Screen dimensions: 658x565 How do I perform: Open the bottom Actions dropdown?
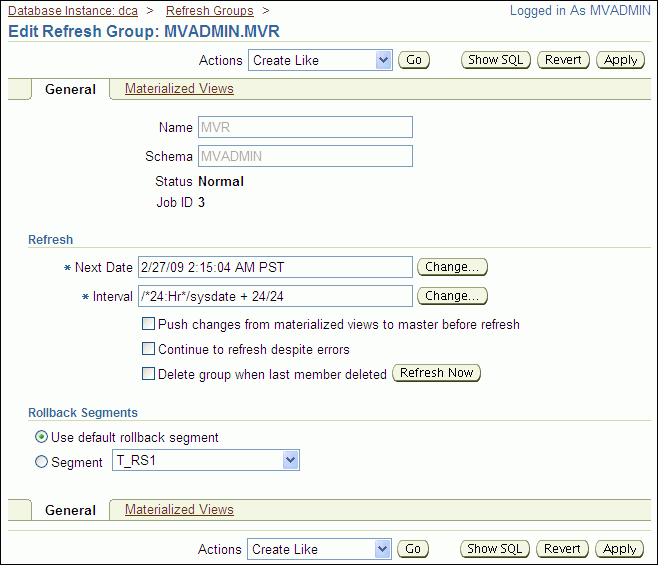[x=320, y=549]
